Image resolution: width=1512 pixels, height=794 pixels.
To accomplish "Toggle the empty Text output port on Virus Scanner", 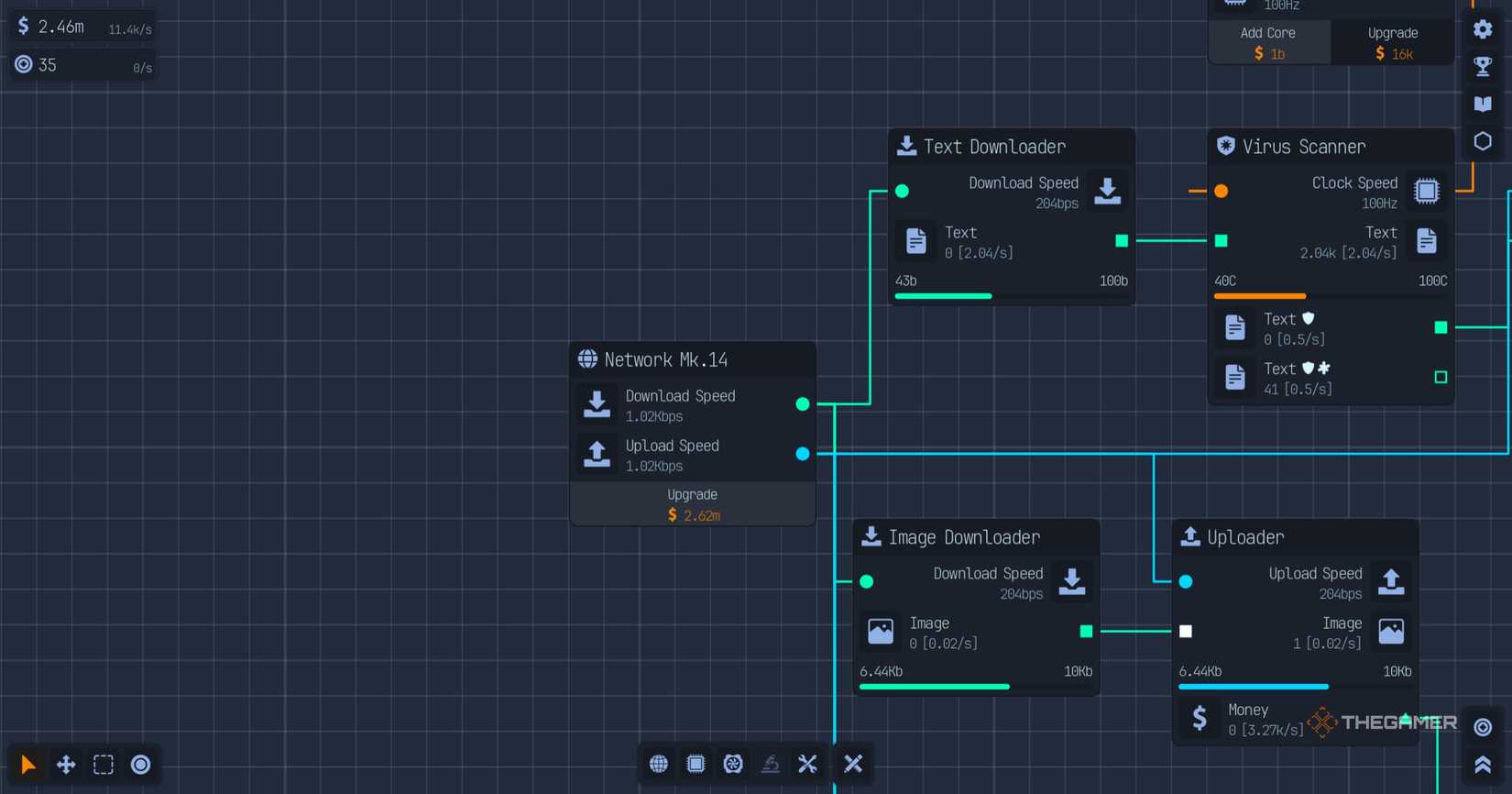I will 1441,377.
